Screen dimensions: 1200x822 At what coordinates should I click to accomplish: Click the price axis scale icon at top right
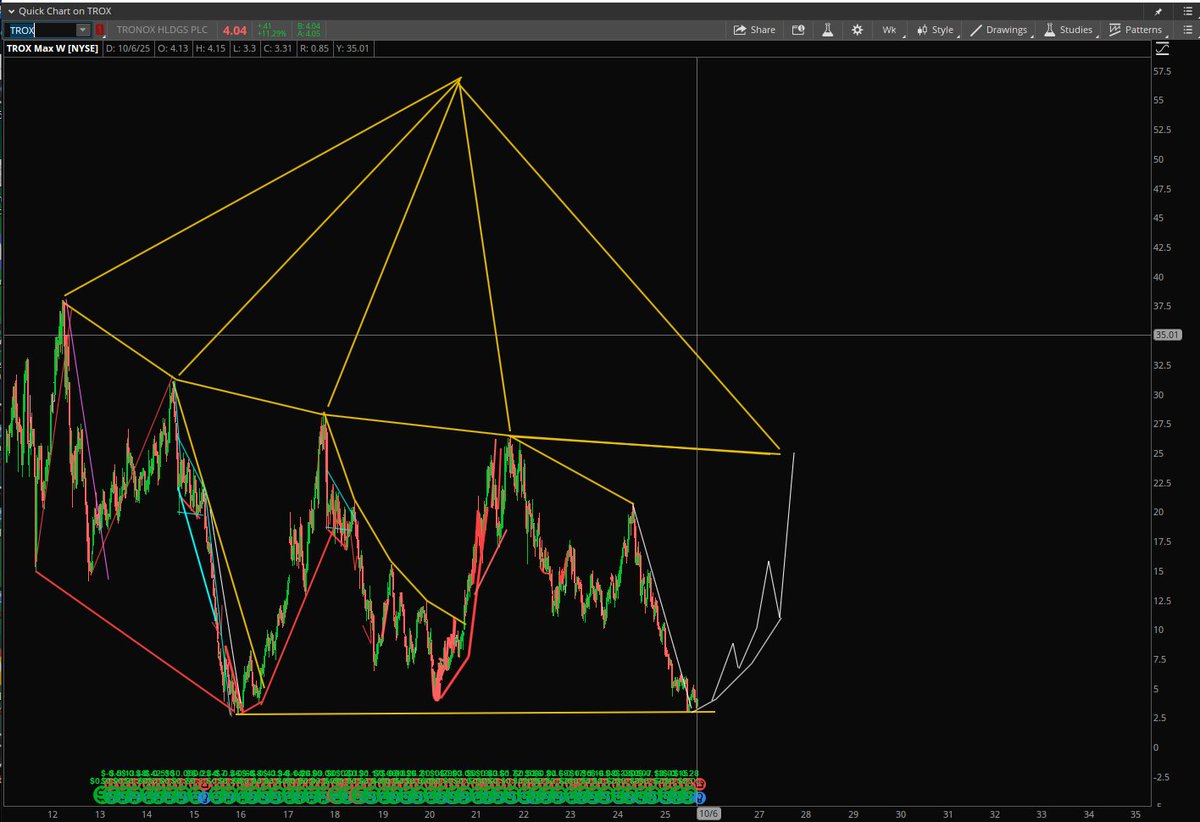[x=1161, y=48]
